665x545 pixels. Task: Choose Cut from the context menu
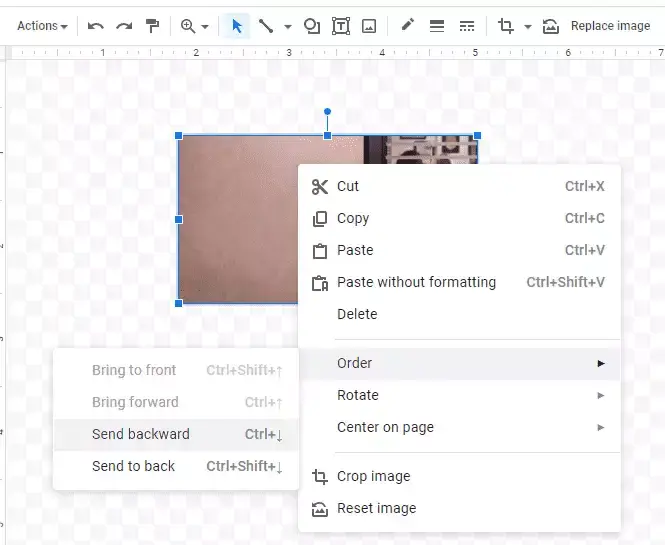pyautogui.click(x=459, y=186)
